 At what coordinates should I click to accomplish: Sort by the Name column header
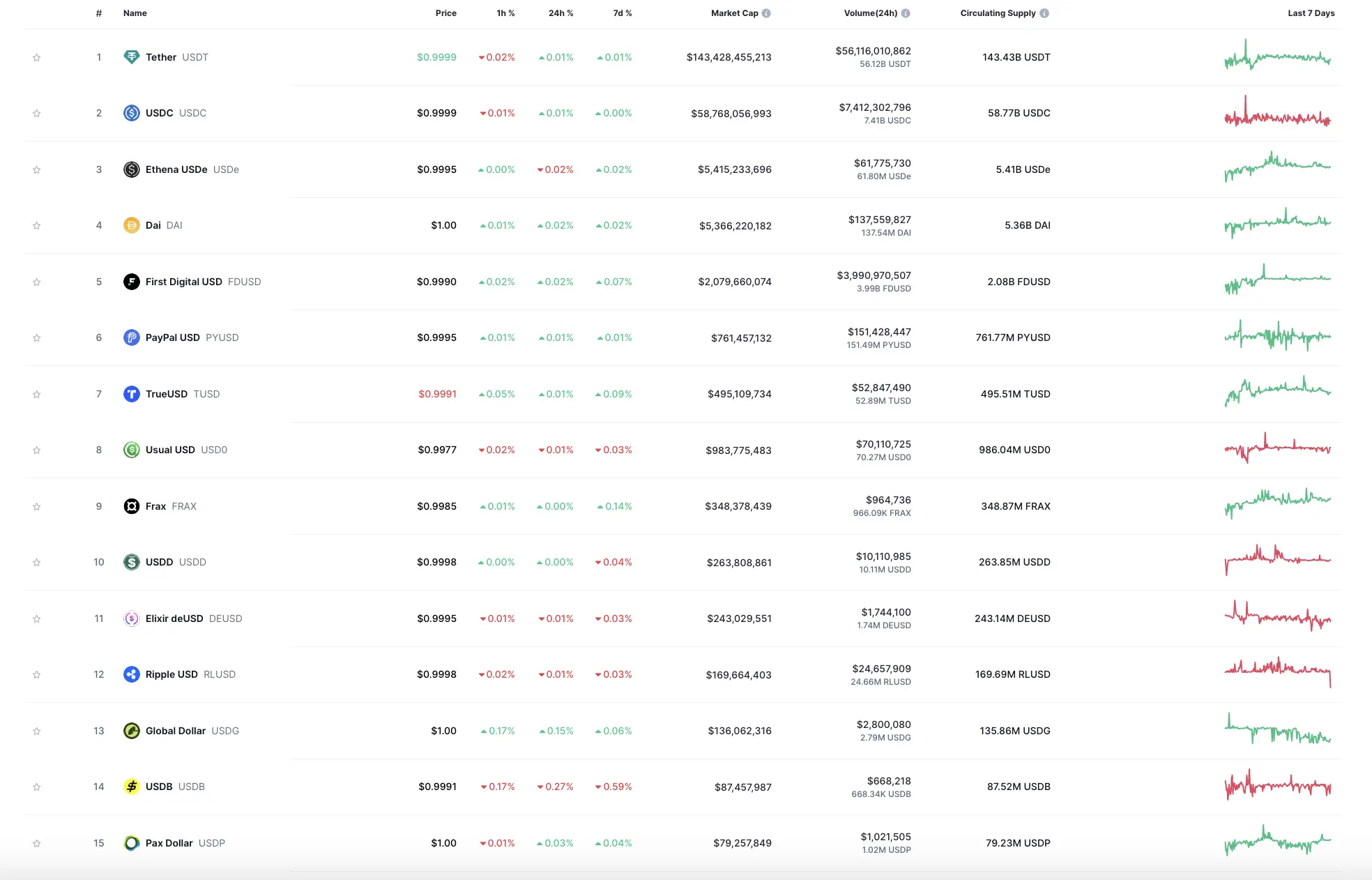coord(135,13)
